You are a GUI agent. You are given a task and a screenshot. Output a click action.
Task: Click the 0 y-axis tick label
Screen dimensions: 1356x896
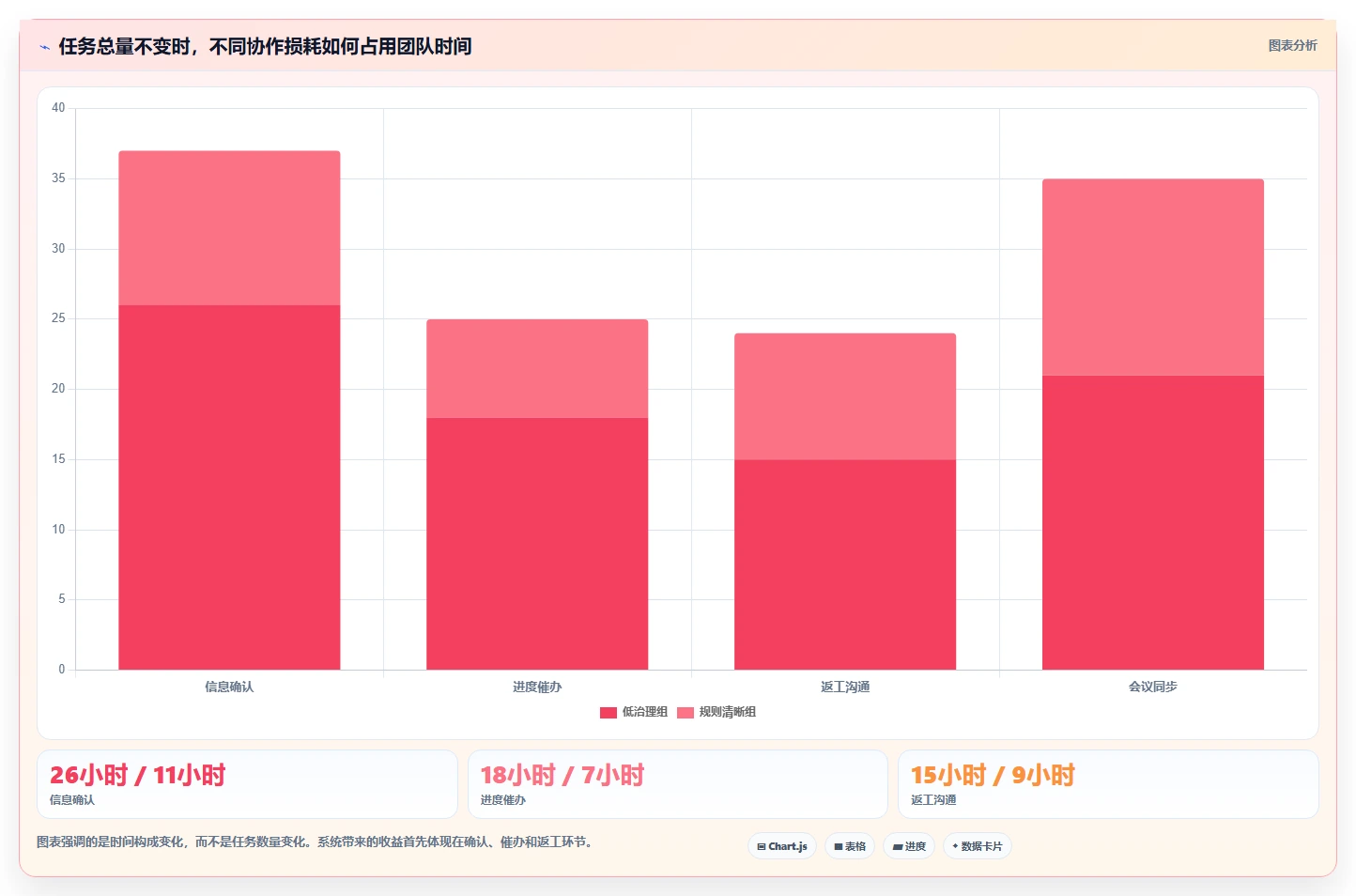[62, 670]
